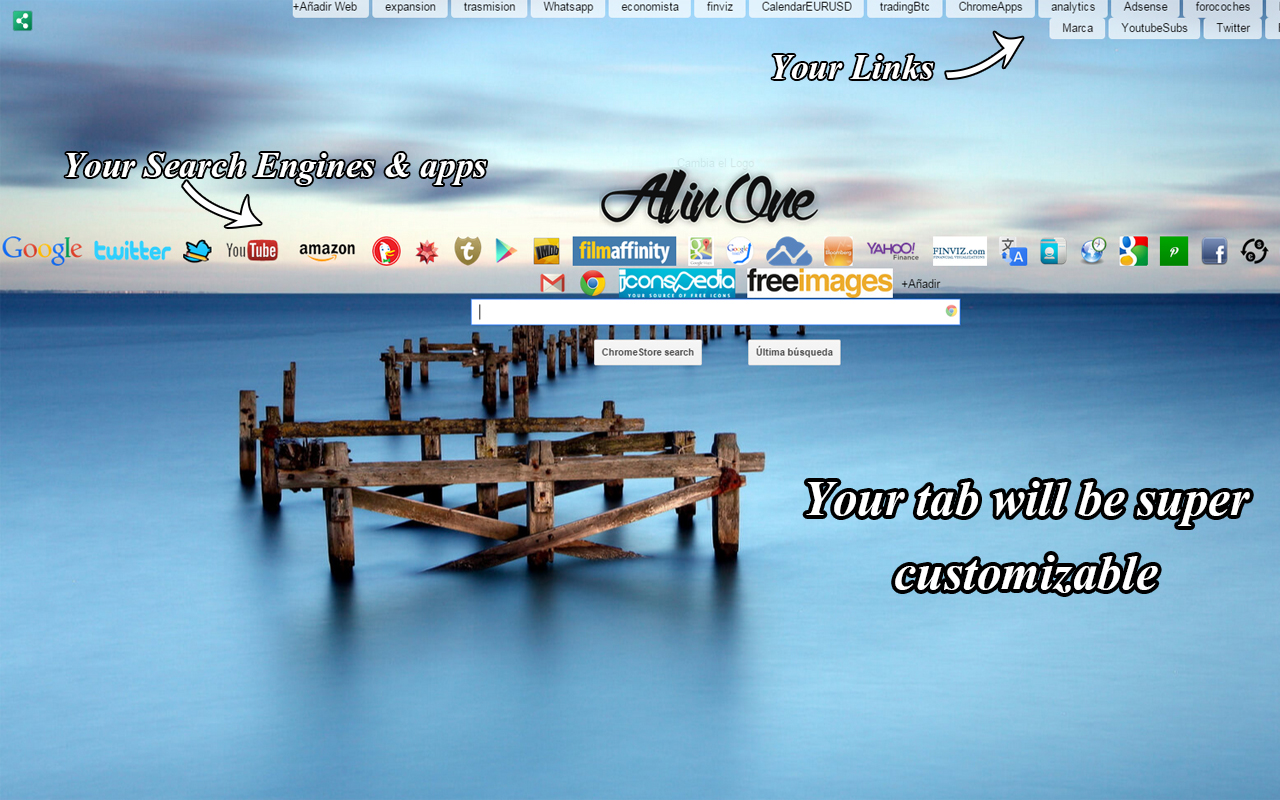Click the globe with clock icon

tap(1093, 251)
